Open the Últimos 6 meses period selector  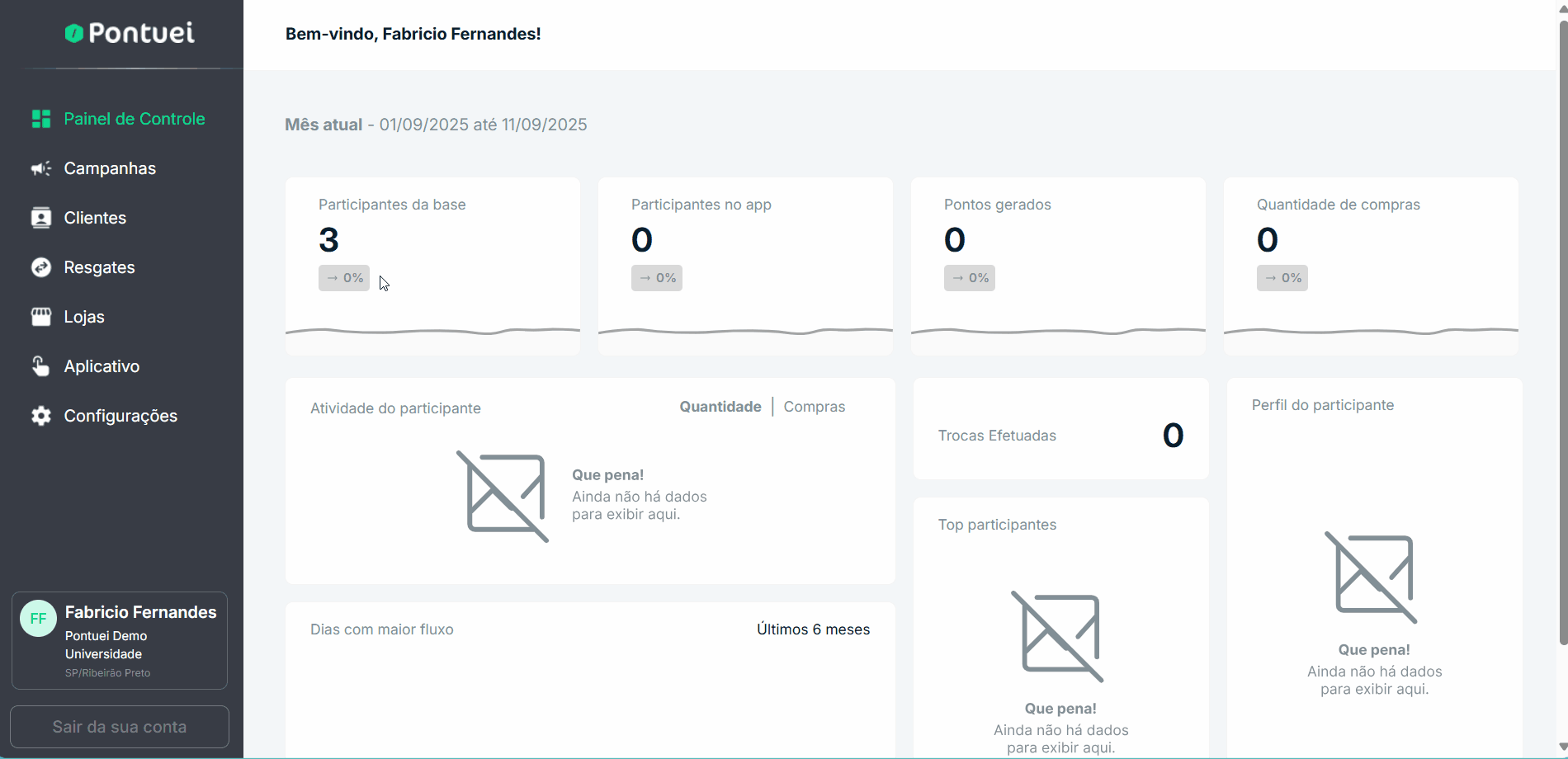(x=813, y=629)
